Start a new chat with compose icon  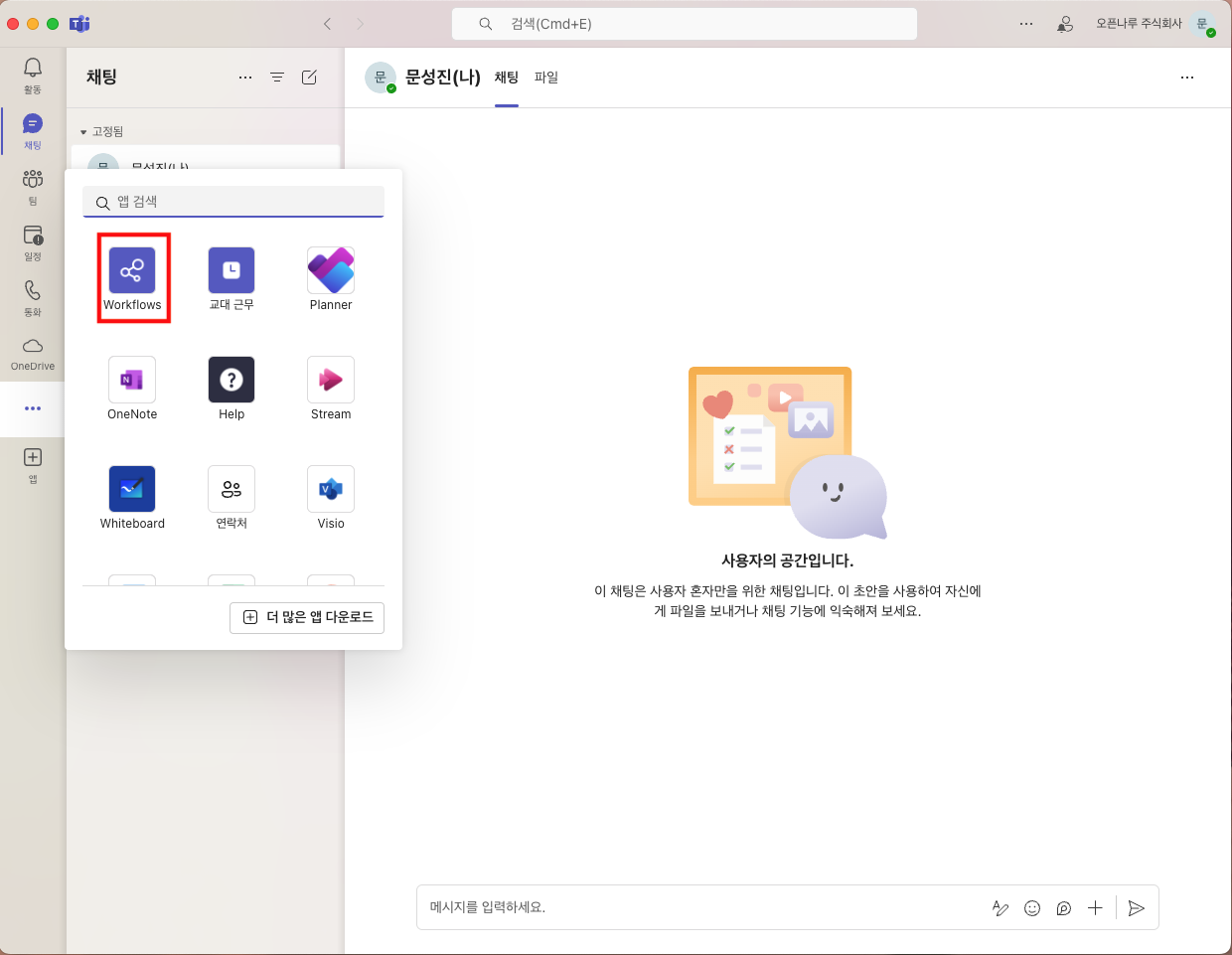[309, 78]
